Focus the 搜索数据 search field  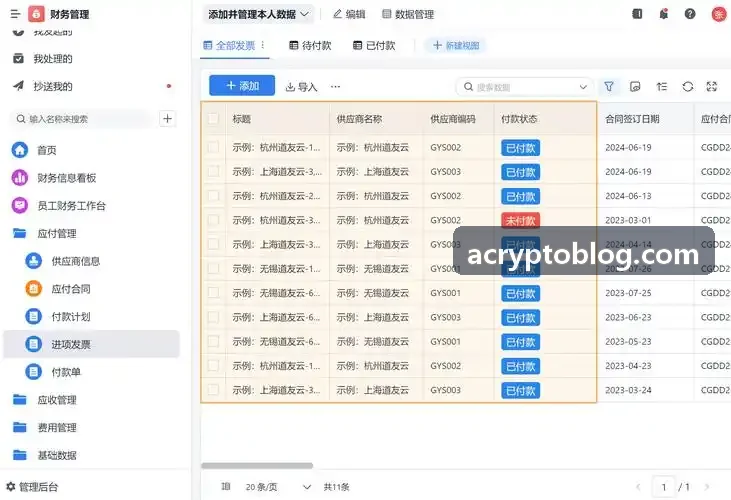point(524,87)
